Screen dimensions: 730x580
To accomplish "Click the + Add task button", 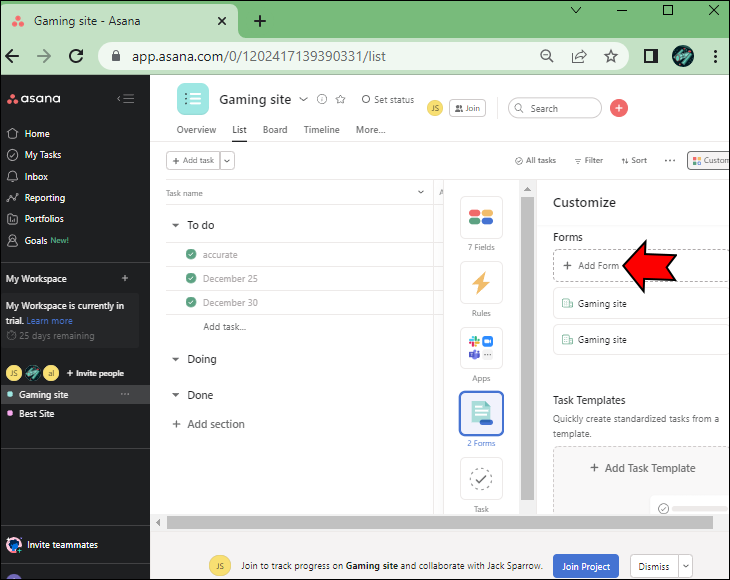I will point(193,161).
